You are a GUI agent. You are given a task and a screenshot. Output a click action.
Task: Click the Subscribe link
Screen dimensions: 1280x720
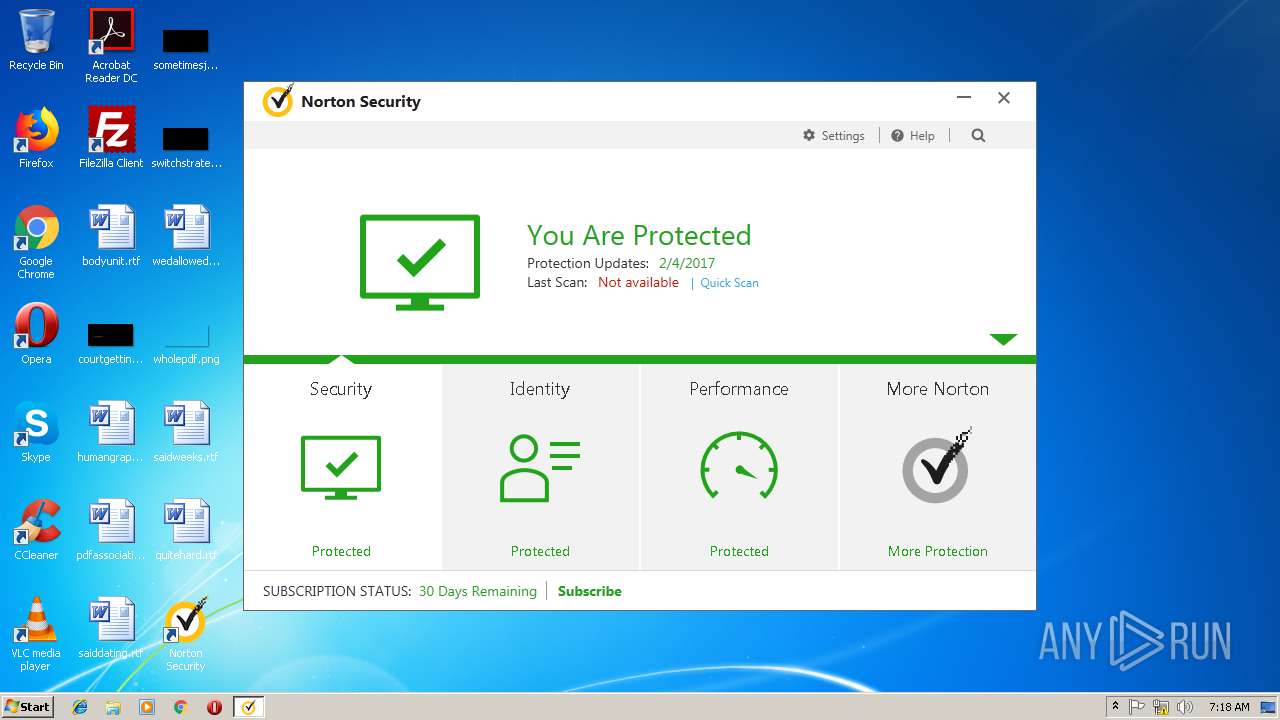point(590,591)
